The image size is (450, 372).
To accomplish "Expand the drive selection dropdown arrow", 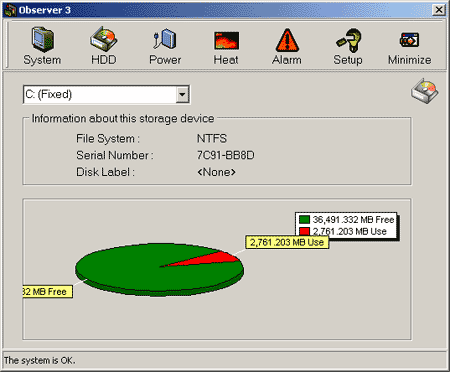I will [x=182, y=94].
